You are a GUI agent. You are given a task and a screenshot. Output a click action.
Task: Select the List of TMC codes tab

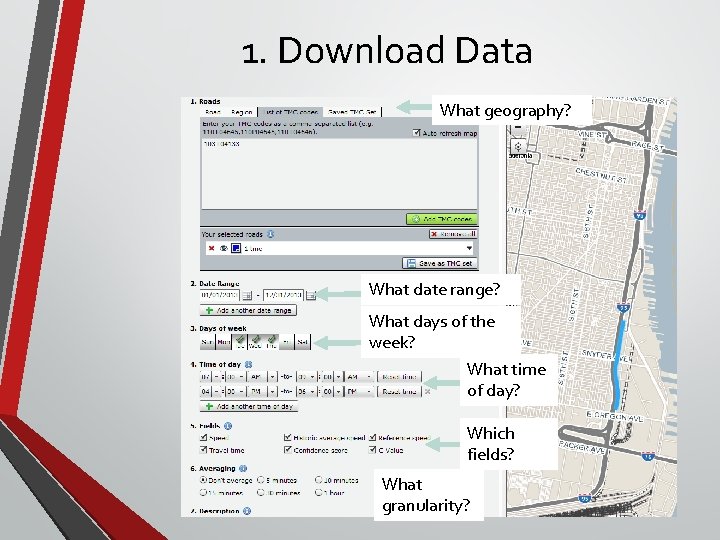coord(291,112)
